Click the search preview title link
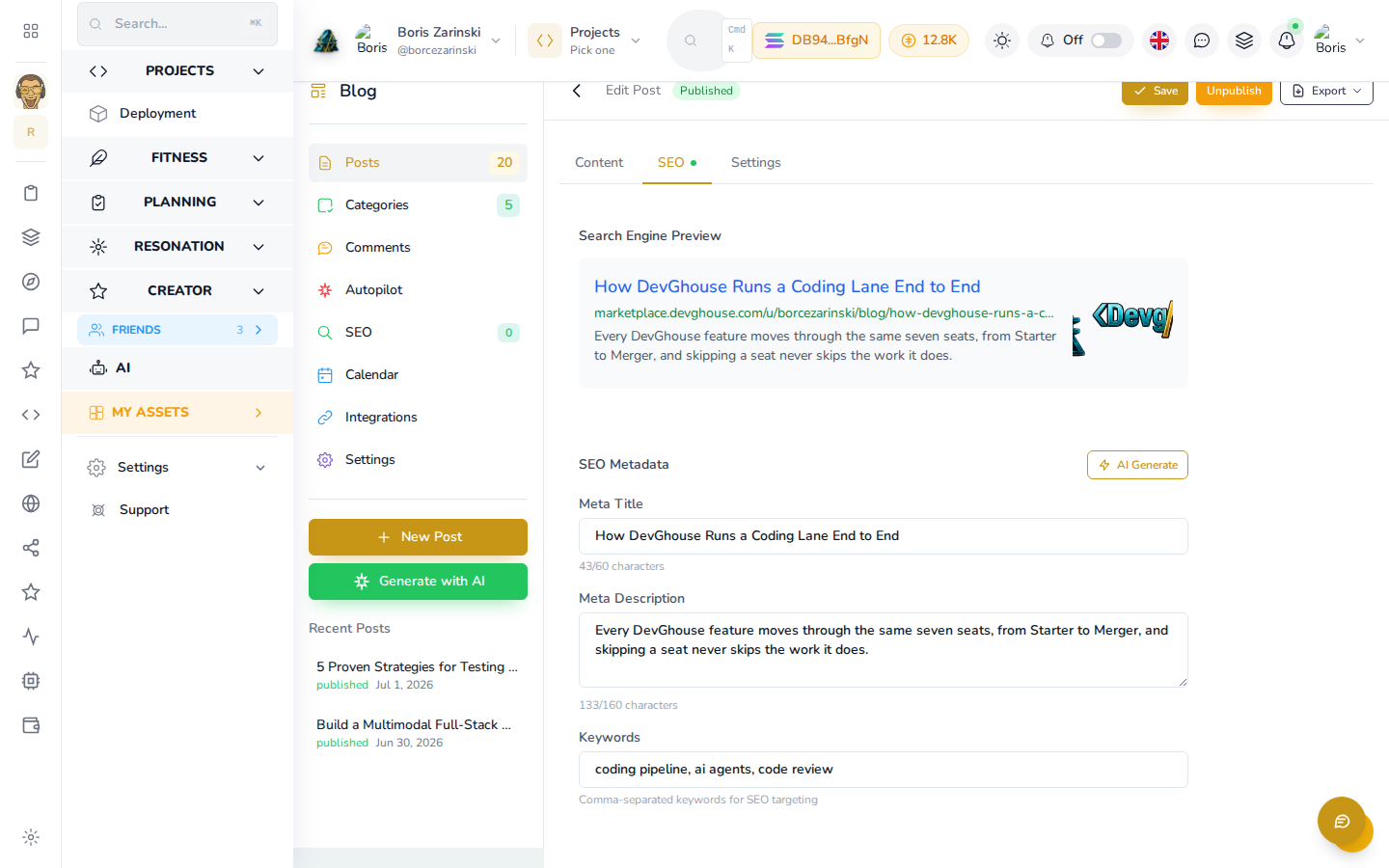The image size is (1389, 868). click(x=787, y=286)
